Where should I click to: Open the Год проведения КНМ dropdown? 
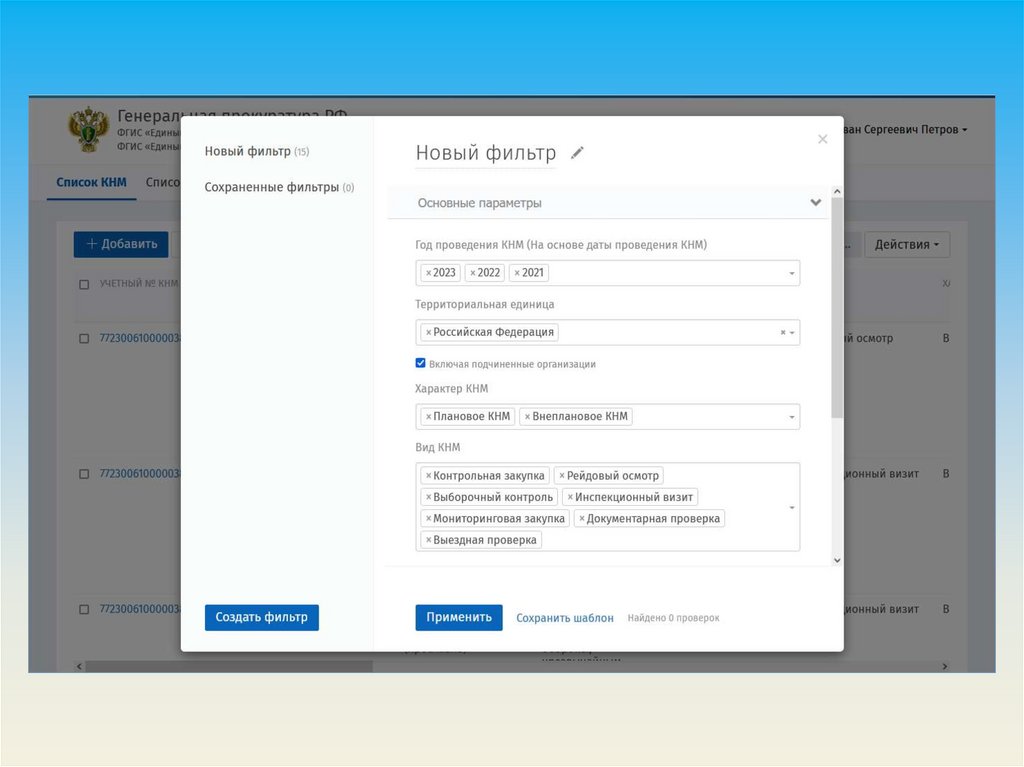coord(792,273)
